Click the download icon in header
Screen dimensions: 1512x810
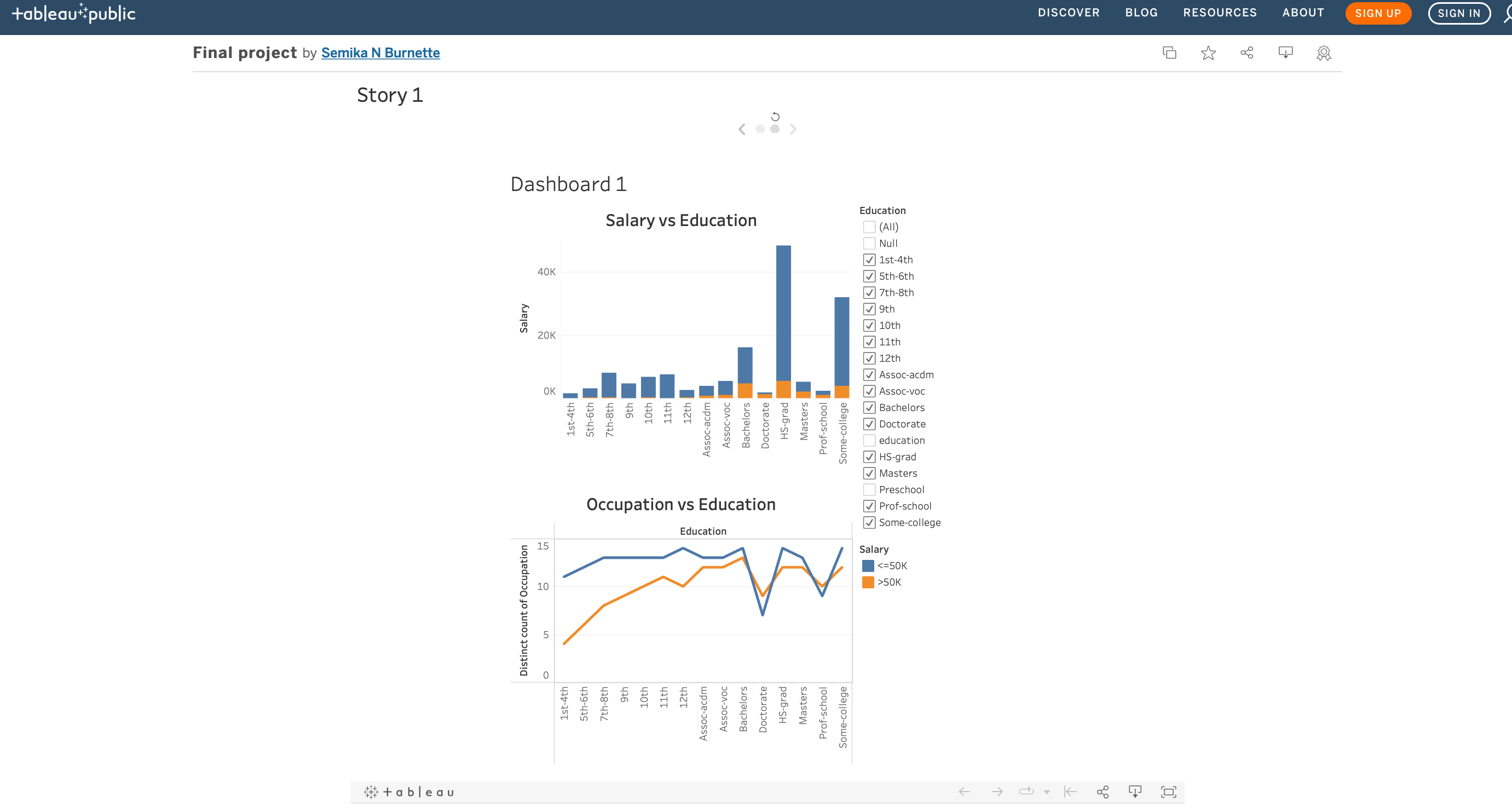(1285, 53)
